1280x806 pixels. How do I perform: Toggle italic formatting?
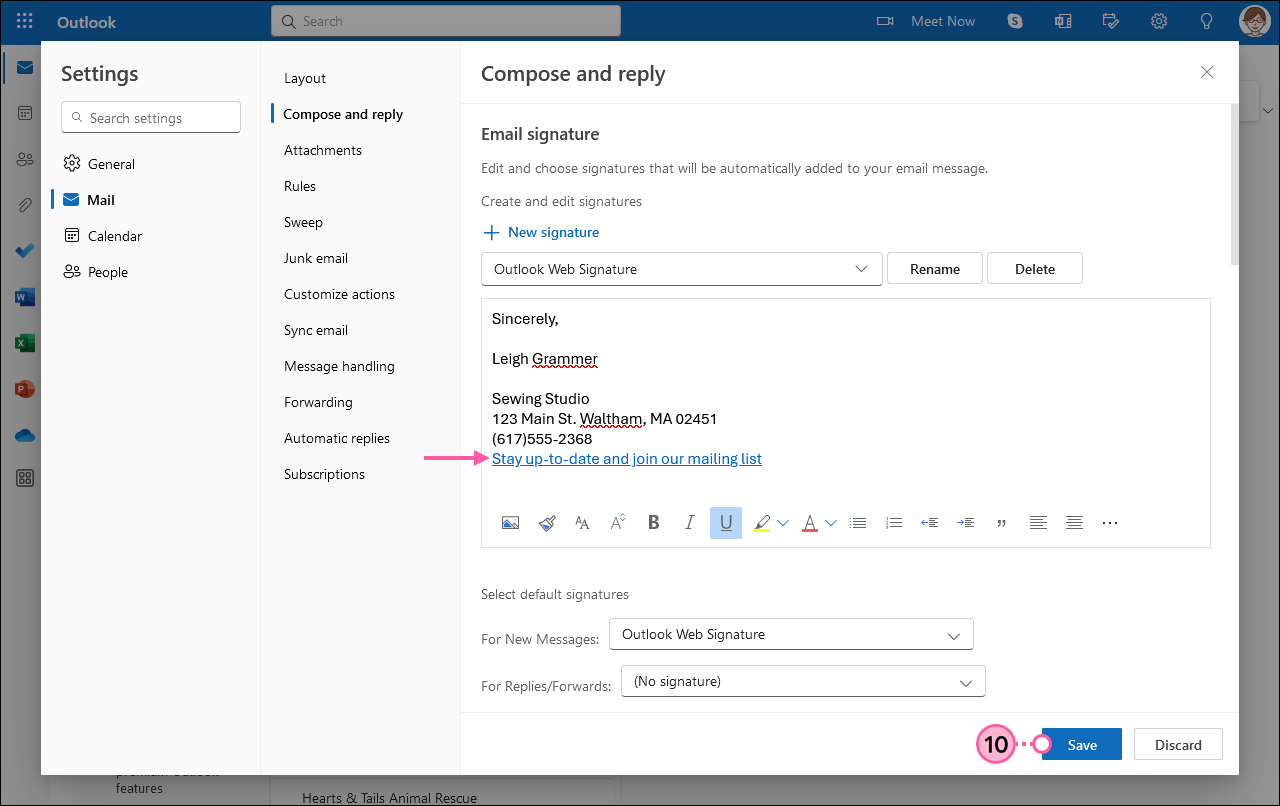tap(689, 523)
